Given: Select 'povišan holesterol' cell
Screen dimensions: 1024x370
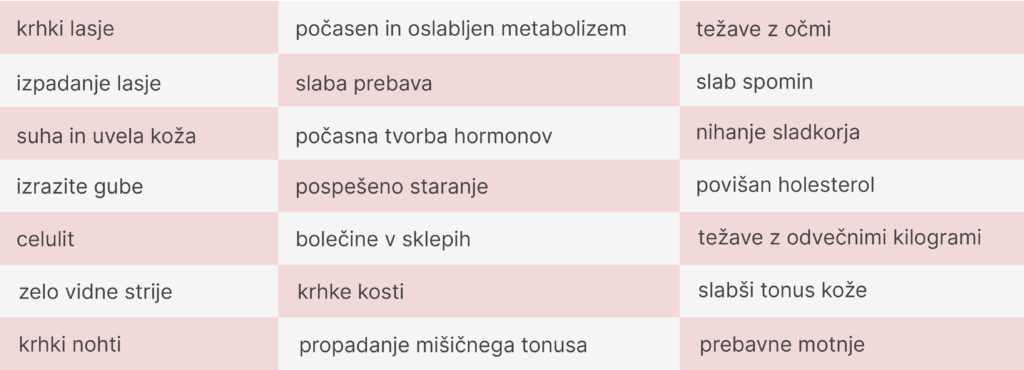Looking at the screenshot, I should pos(852,186).
